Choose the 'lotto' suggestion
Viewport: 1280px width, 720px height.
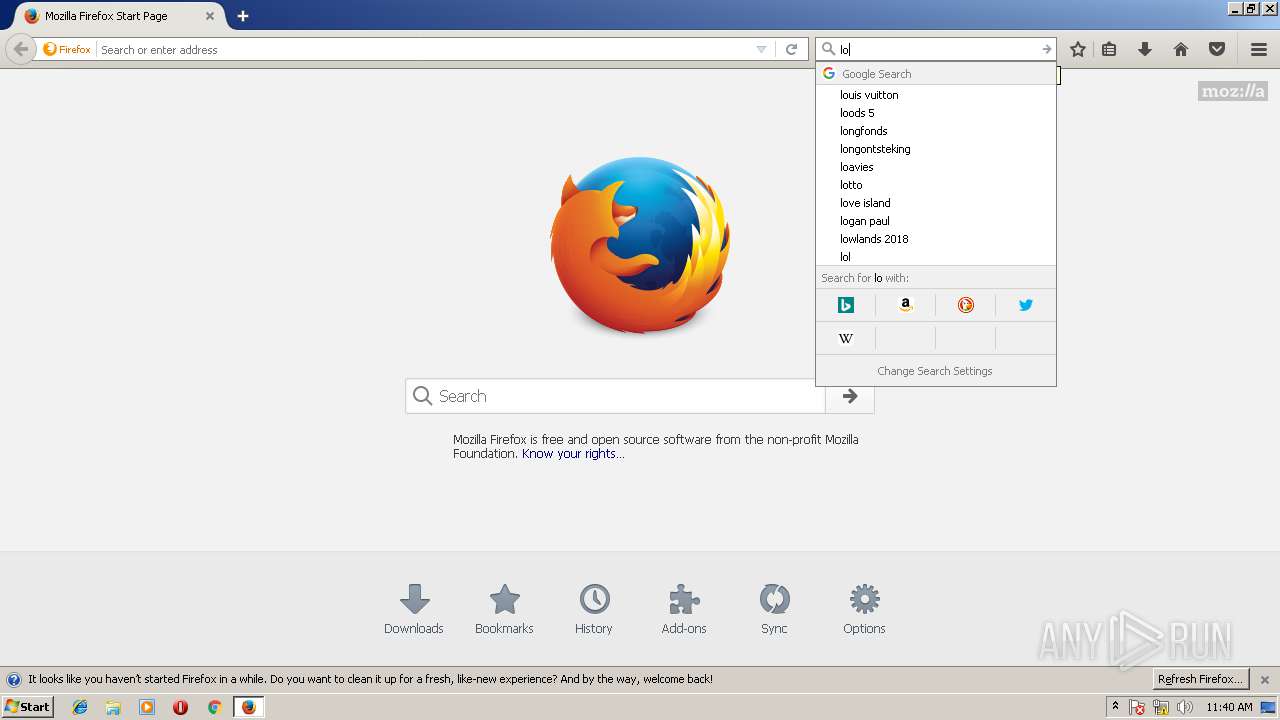(x=936, y=185)
